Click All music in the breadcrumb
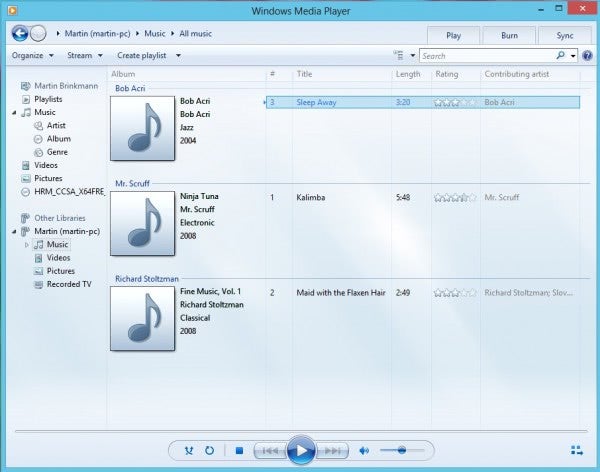Image resolution: width=600 pixels, height=472 pixels. pos(196,34)
